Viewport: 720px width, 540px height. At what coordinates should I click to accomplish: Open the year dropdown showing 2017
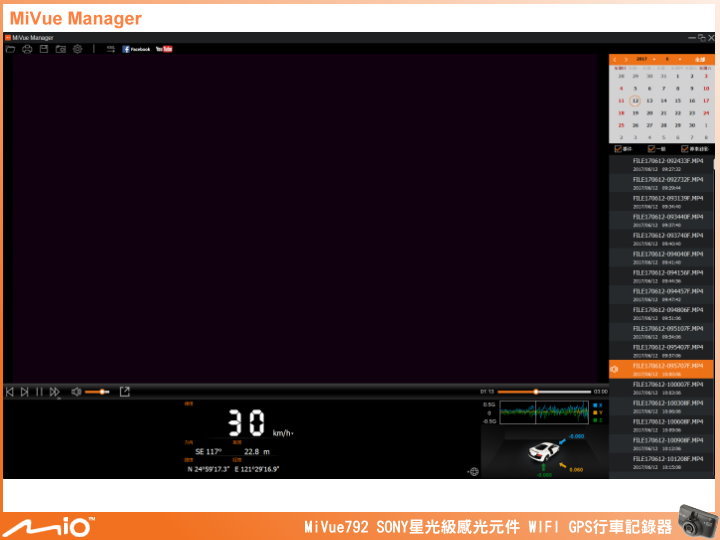(646, 59)
